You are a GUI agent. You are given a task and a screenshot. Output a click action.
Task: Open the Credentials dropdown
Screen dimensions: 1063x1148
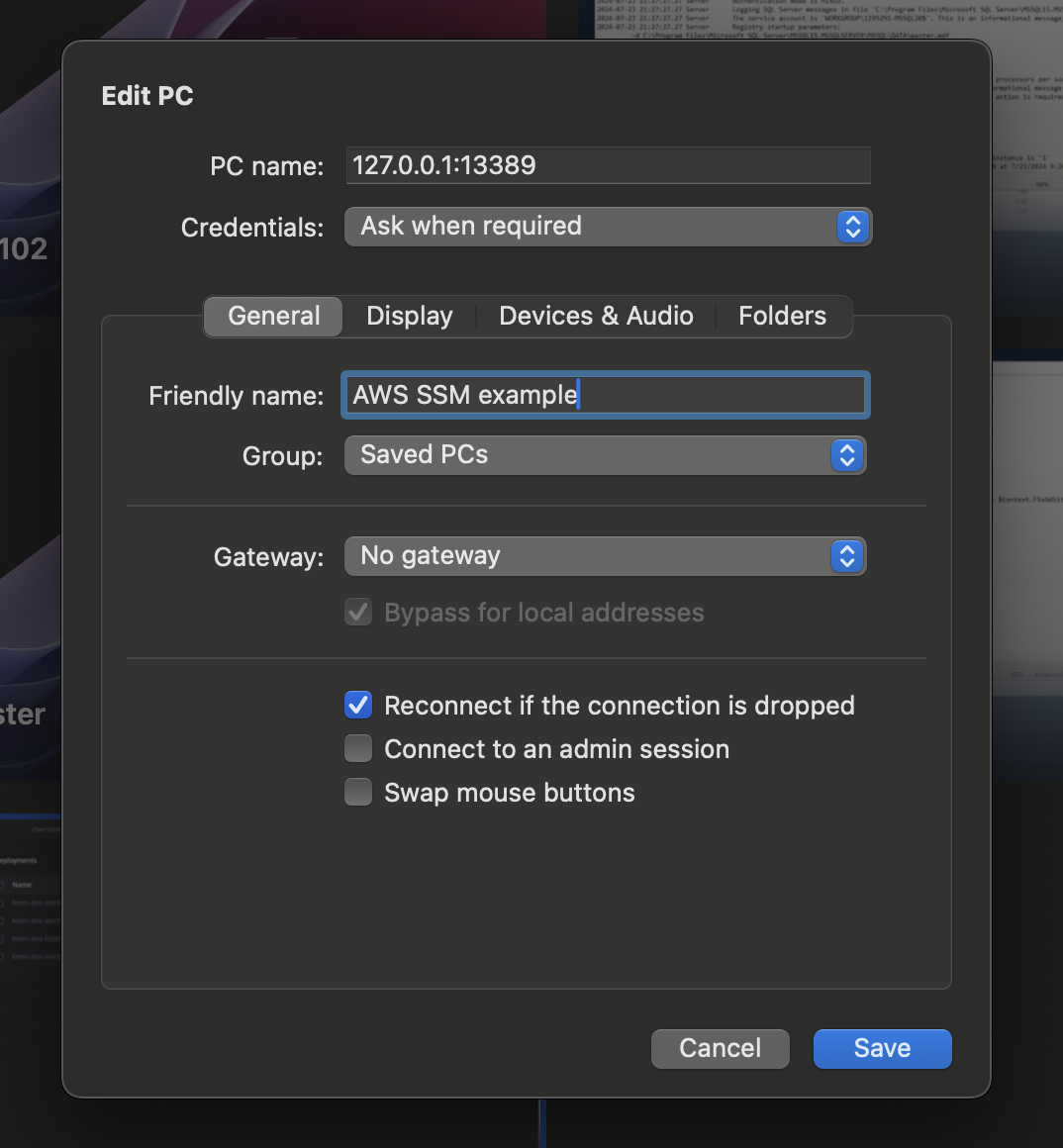(608, 227)
